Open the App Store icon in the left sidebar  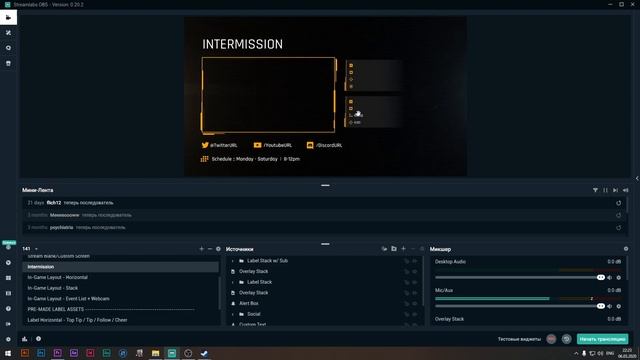click(8, 63)
